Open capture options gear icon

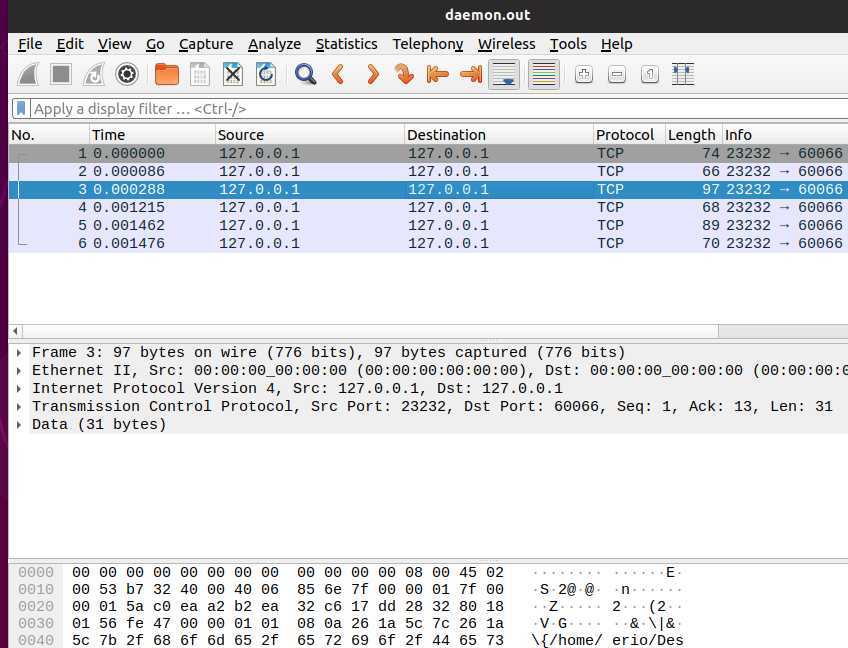tap(127, 74)
